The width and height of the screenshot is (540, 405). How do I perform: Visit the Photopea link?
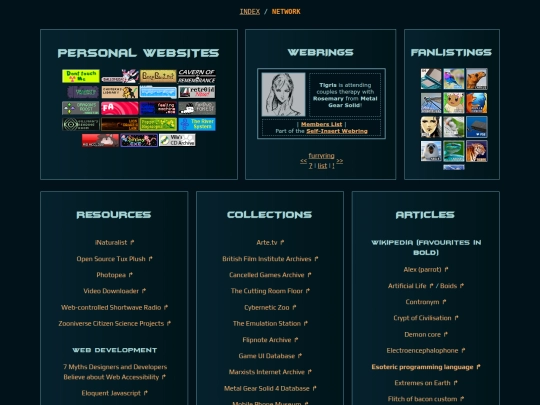[114, 275]
